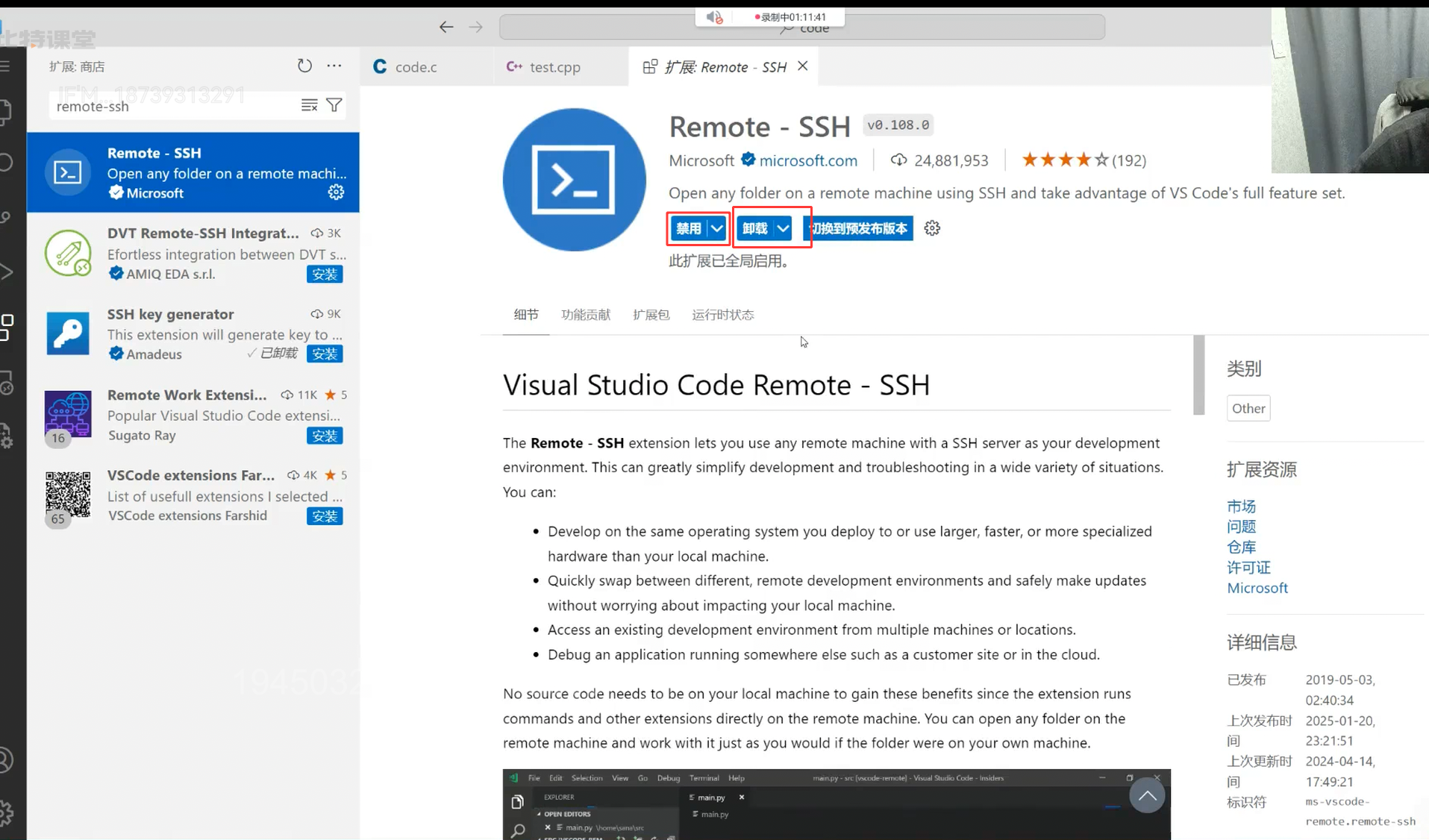Go forward with the right navigation arrow

coord(475,27)
